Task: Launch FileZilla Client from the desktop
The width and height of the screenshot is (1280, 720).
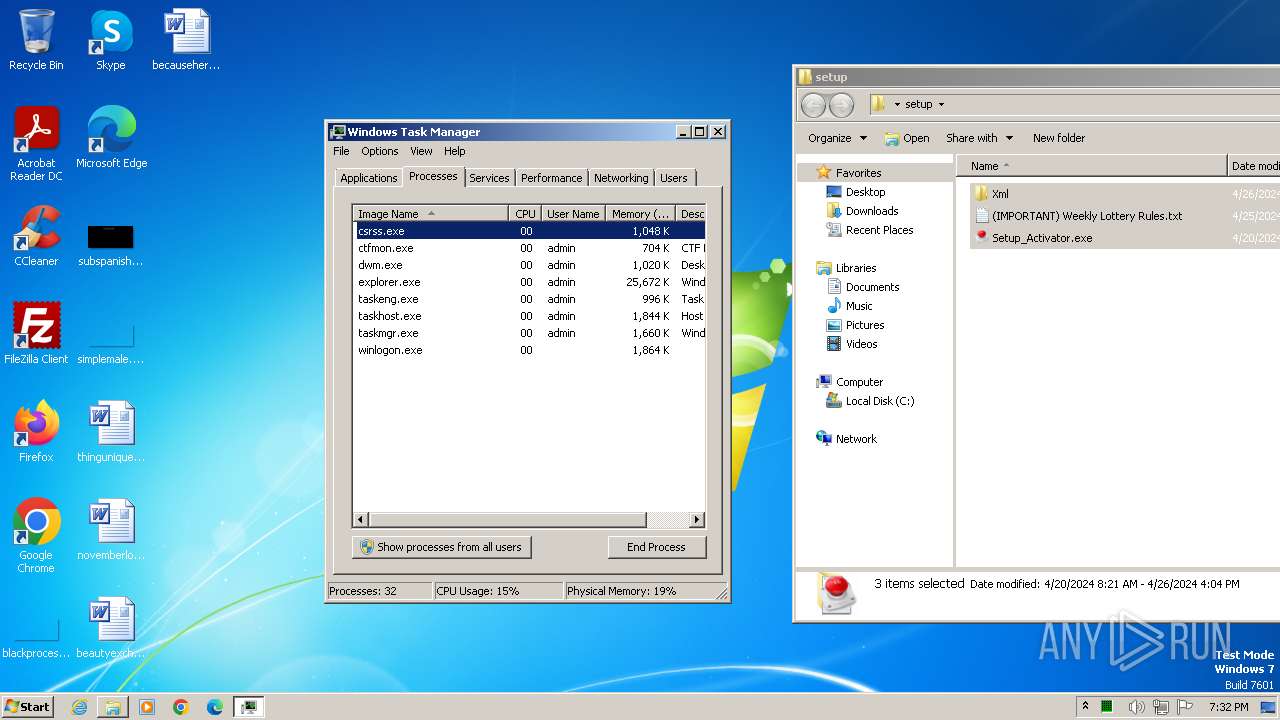Action: click(x=36, y=334)
